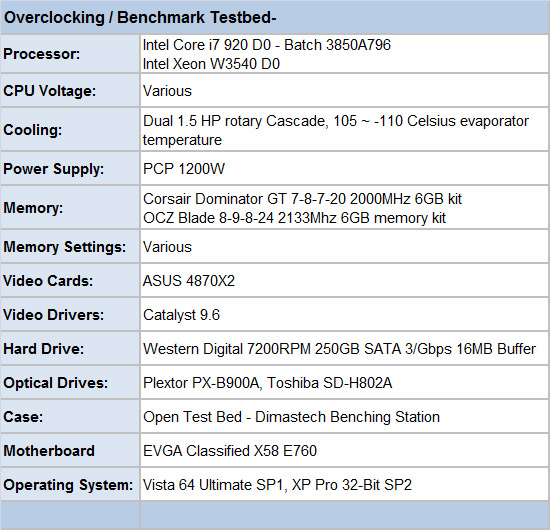550x530 pixels.
Task: Select the Corsair Dominator GT memory line
Action: tap(302, 199)
